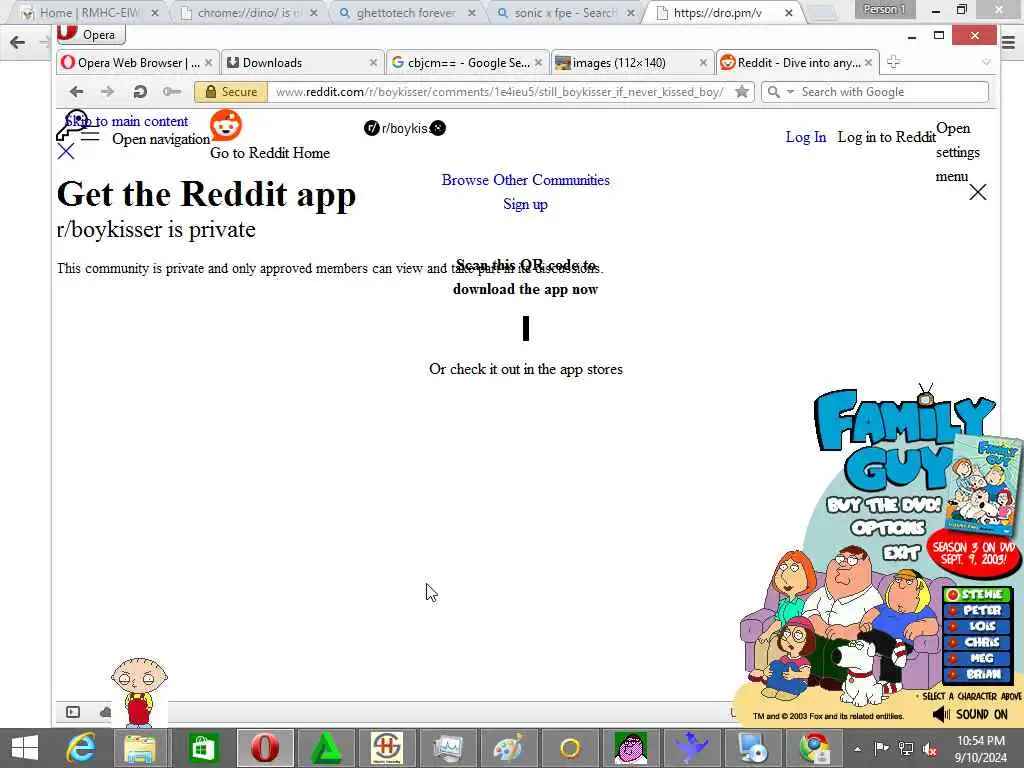Click the Opera address bar URL
The width and height of the screenshot is (1024, 768).
coord(499,92)
